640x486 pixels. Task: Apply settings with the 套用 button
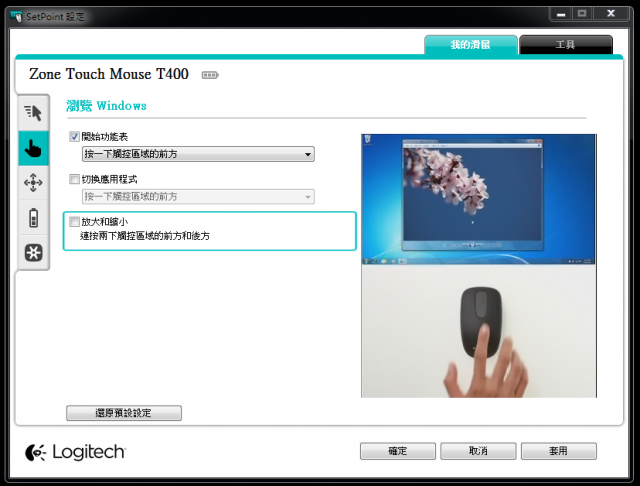(x=558, y=451)
